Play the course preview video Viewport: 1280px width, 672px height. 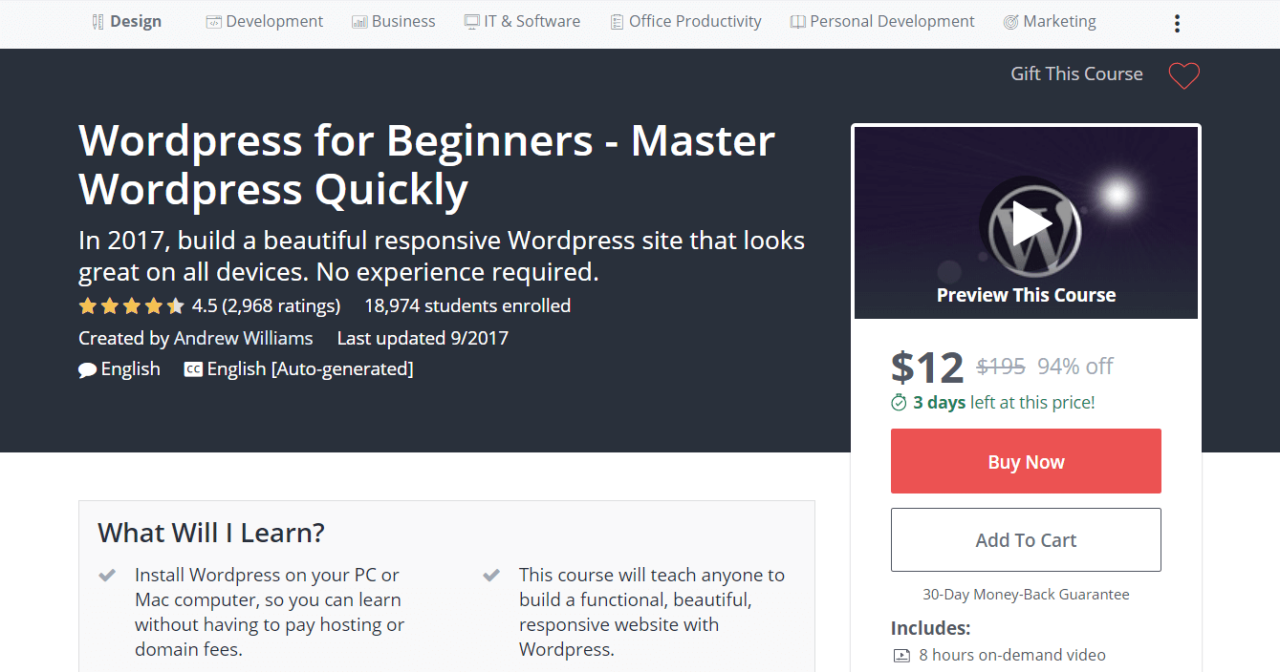click(x=1030, y=222)
